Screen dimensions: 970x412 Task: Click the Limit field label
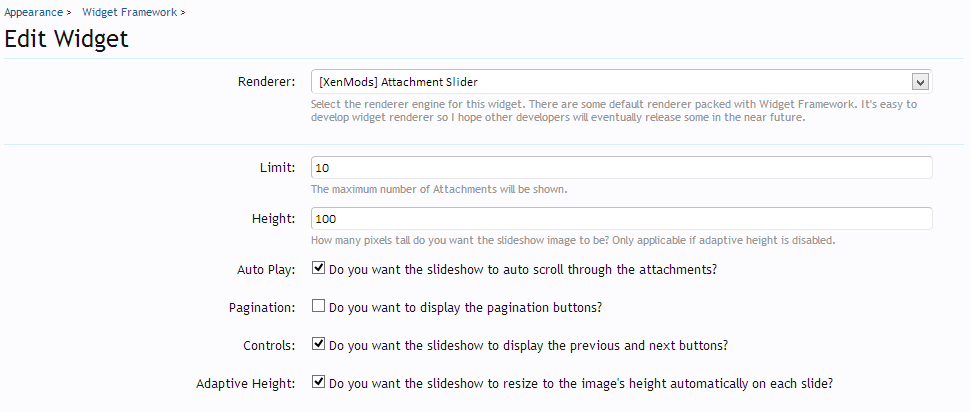(x=278, y=168)
